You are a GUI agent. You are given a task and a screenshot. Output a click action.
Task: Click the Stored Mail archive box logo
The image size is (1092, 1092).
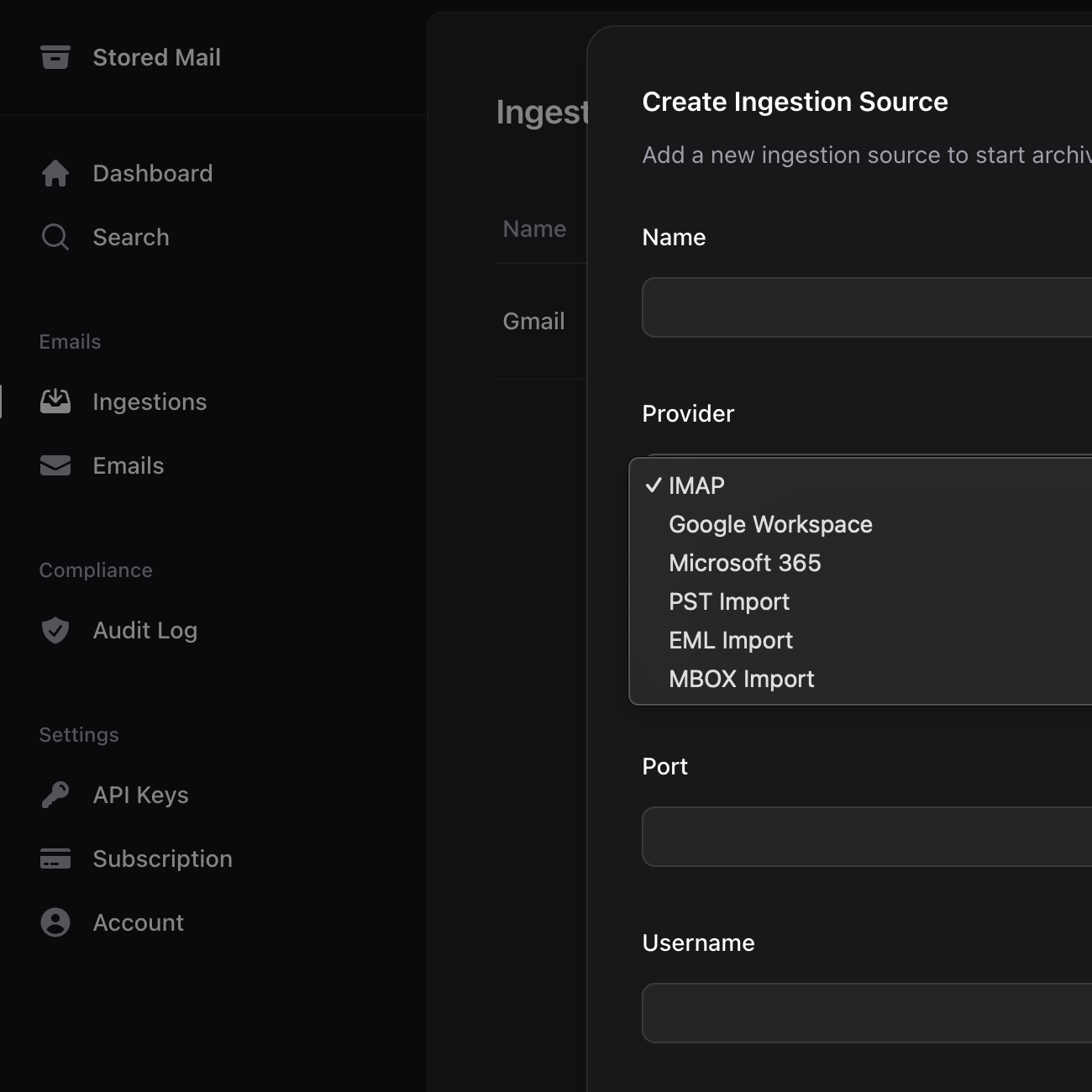click(x=55, y=57)
